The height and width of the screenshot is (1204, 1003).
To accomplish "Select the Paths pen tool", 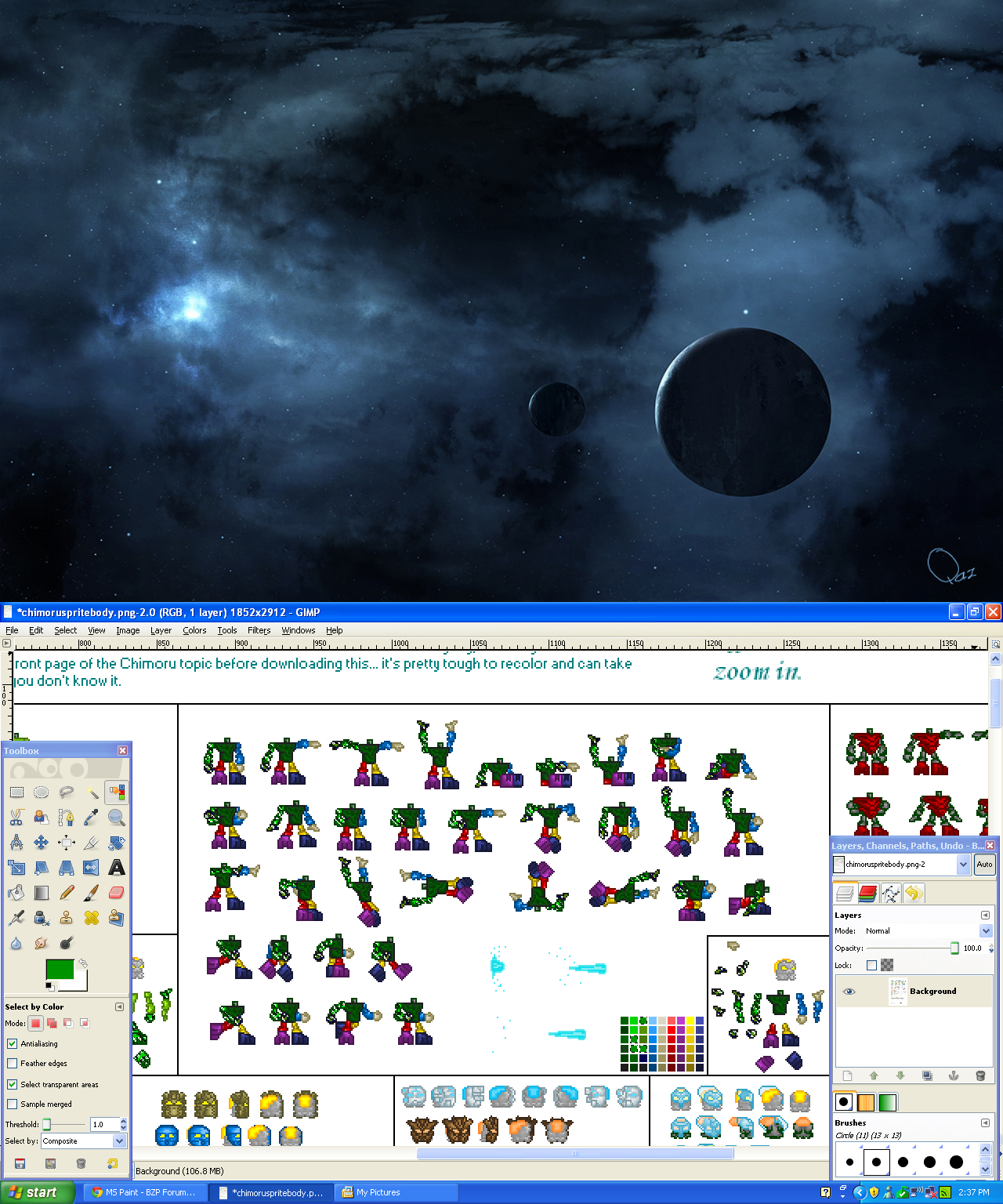I will pyautogui.click(x=67, y=818).
